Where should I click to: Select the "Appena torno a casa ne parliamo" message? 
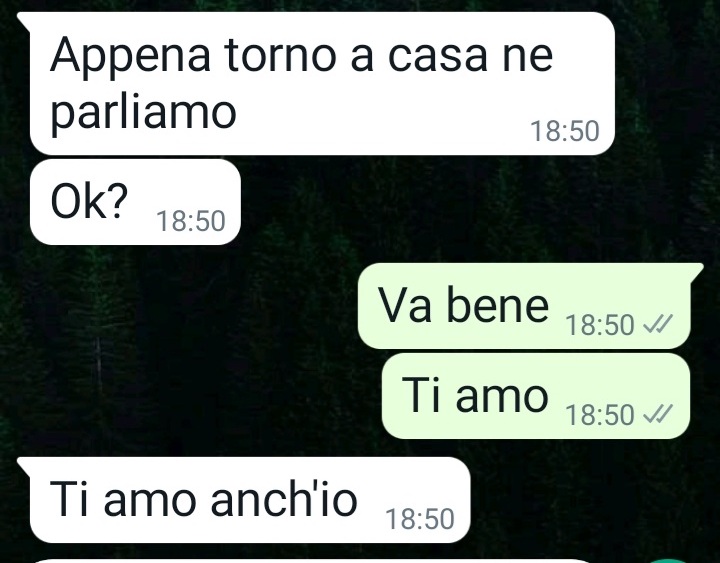tap(322, 84)
